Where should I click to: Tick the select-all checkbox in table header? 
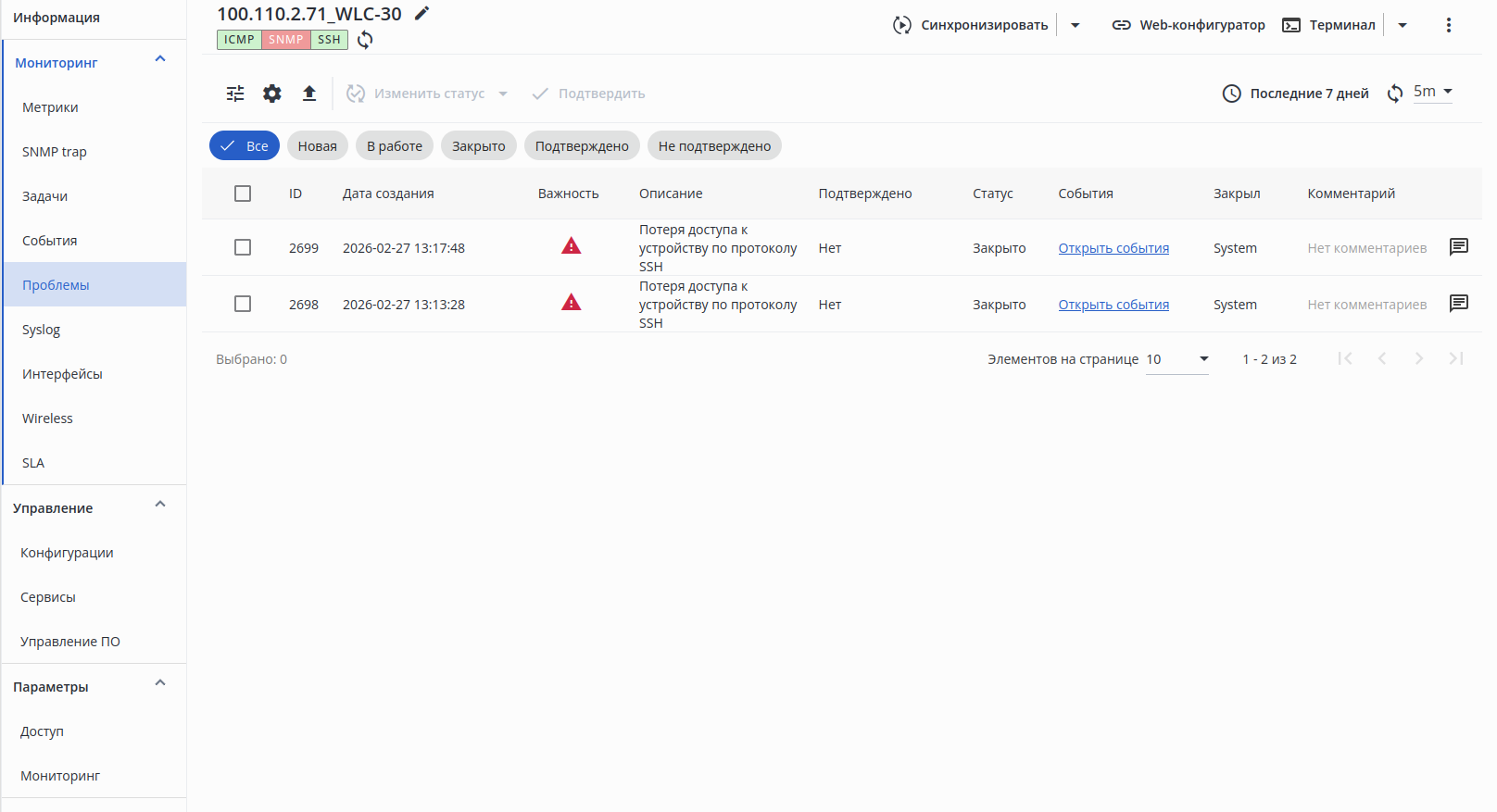tap(243, 194)
